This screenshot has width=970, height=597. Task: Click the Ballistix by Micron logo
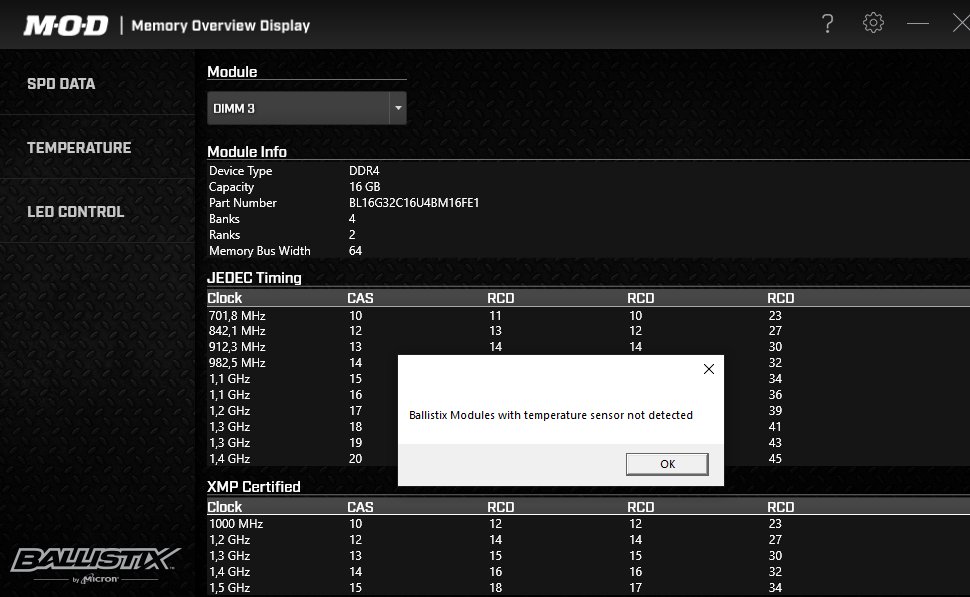point(95,562)
